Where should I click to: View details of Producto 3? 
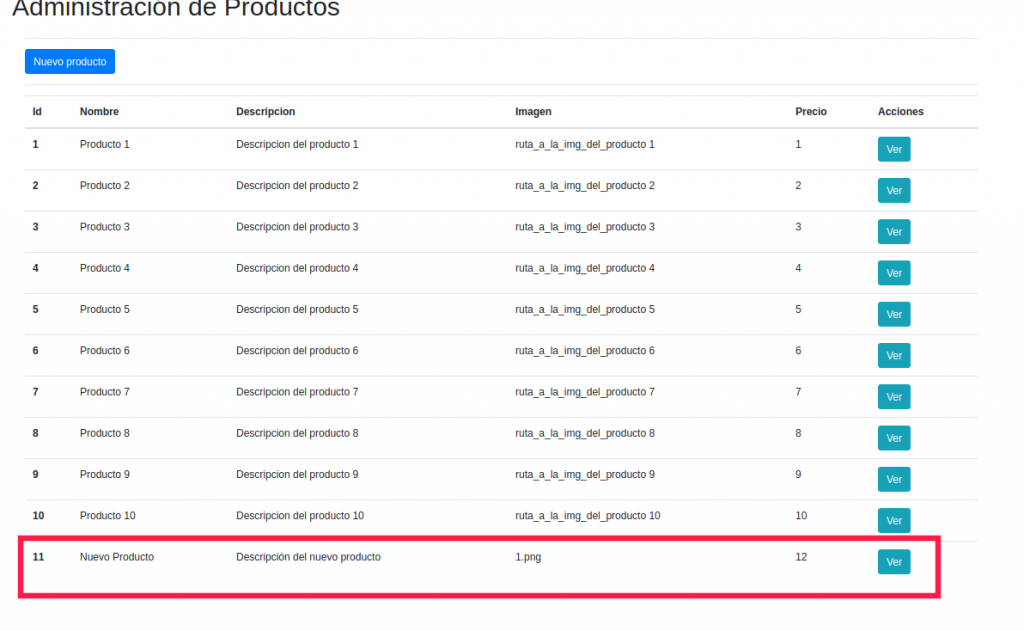tap(894, 232)
